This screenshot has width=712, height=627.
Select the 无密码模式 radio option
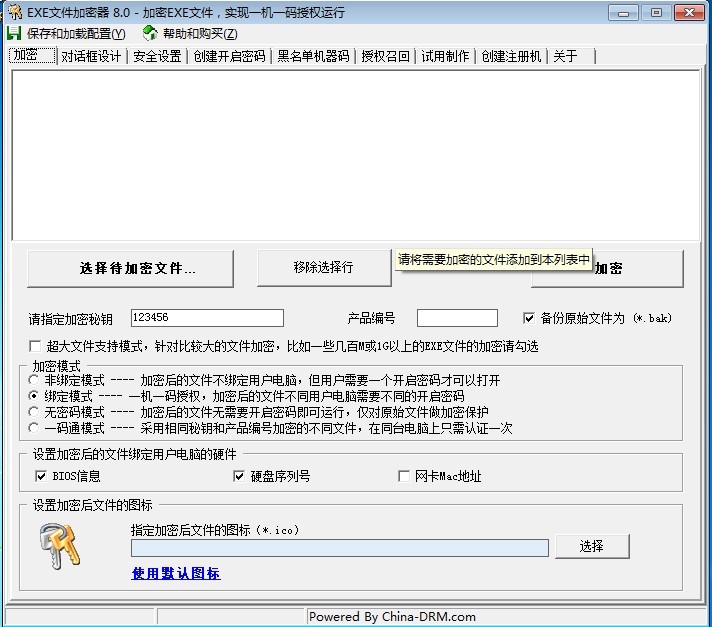click(36, 412)
